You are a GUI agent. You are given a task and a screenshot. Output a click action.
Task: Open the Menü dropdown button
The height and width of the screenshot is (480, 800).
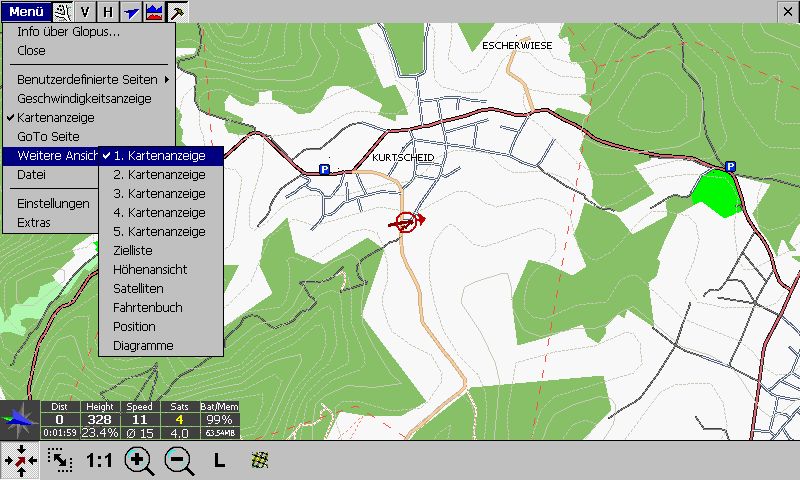coord(26,12)
